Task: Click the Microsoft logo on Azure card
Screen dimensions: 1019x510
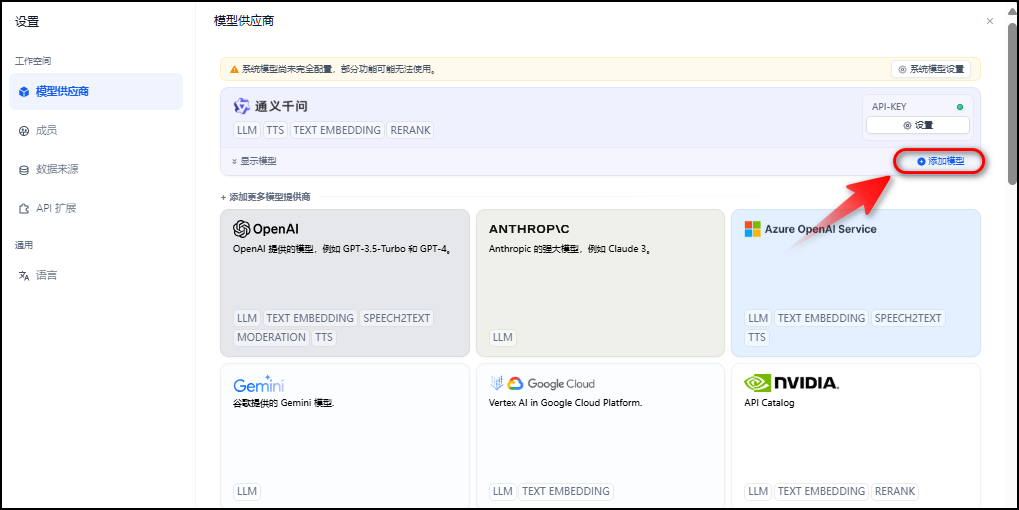Action: 753,229
